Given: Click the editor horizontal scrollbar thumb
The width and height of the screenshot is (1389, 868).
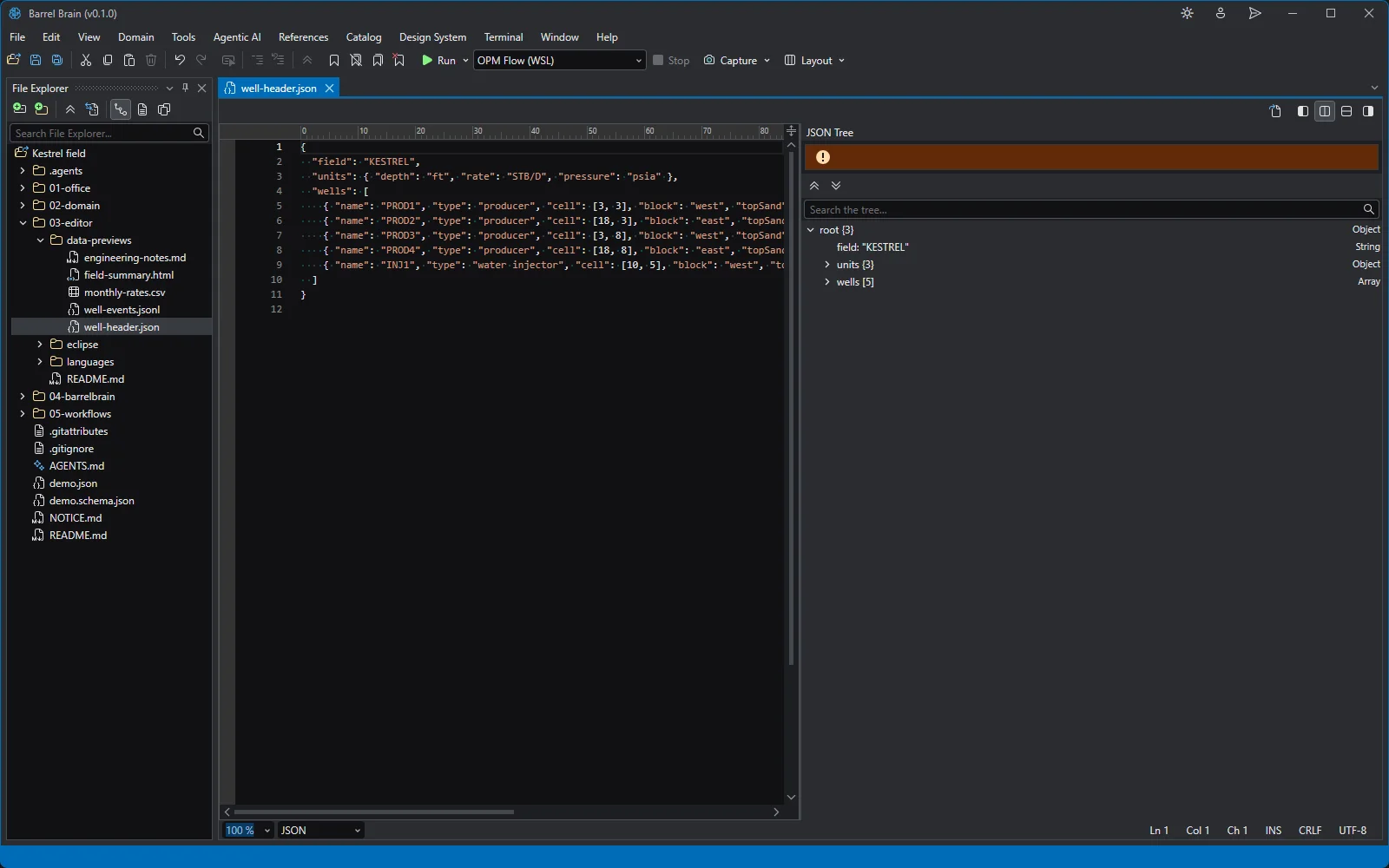Looking at the screenshot, I should pos(374,812).
